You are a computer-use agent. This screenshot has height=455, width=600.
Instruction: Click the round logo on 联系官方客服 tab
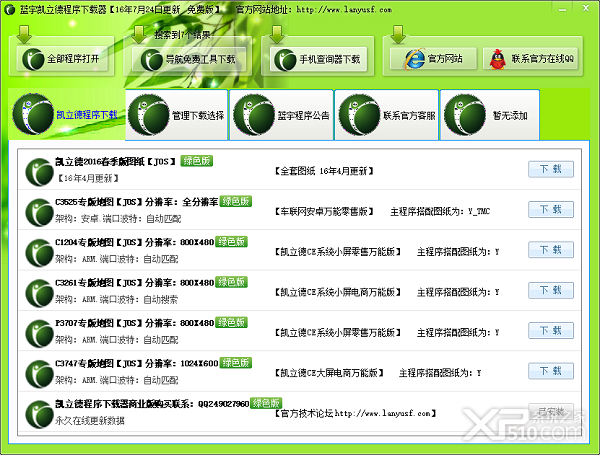point(359,115)
